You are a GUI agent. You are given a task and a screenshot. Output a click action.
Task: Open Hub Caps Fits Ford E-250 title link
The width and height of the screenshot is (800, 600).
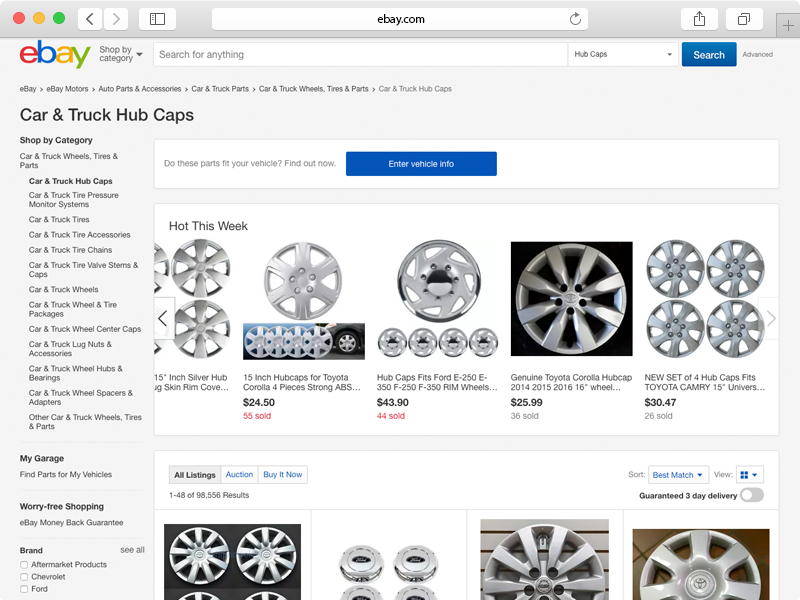click(x=437, y=382)
